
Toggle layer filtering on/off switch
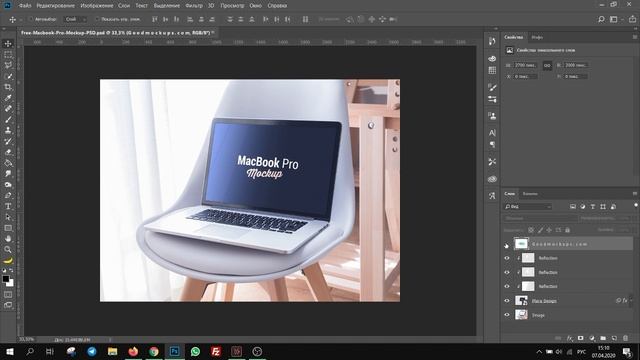636,206
